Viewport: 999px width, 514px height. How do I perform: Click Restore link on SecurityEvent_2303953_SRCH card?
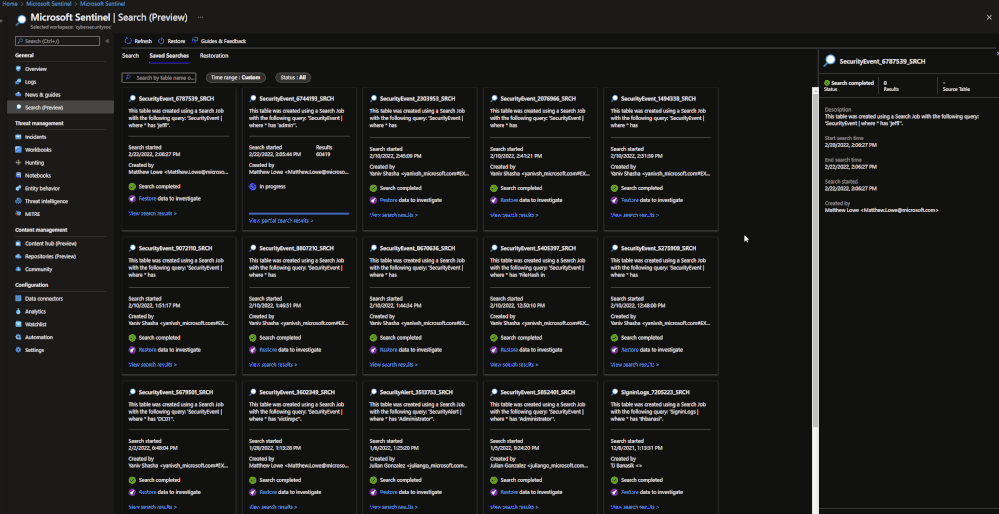[388, 199]
